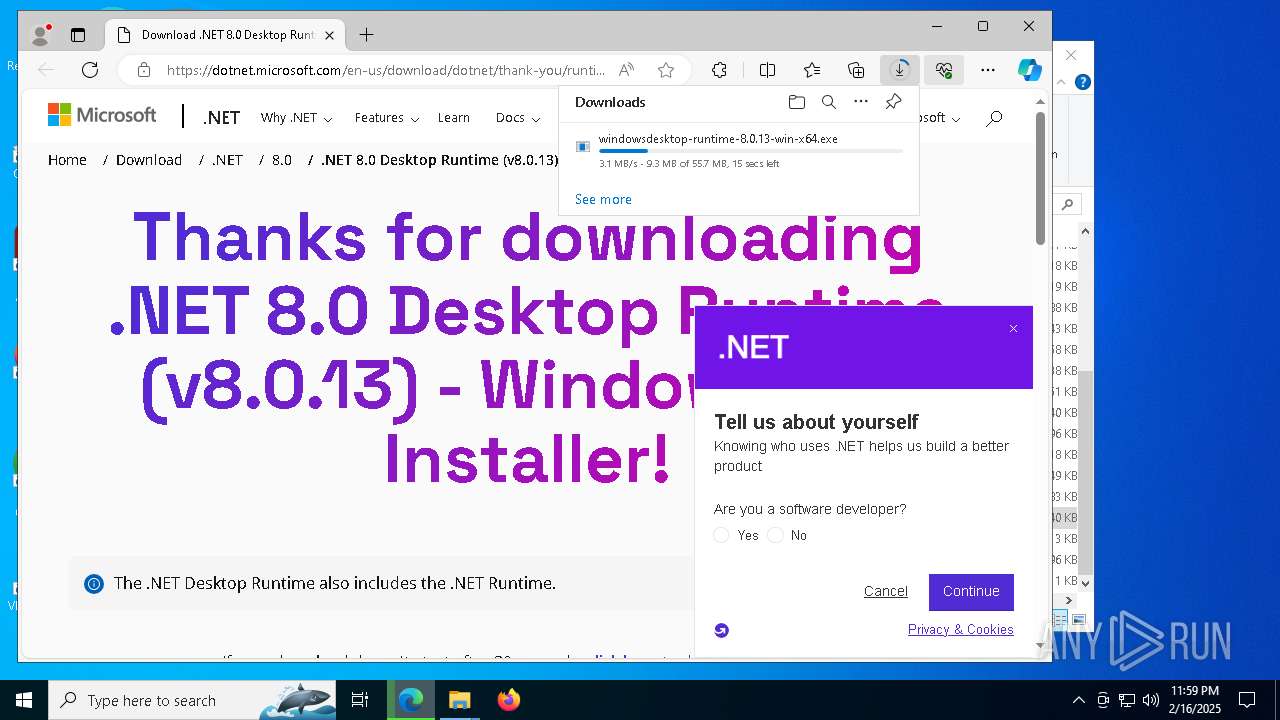The width and height of the screenshot is (1280, 720).
Task: Click the windowsdesktop-runtime download progress bar
Action: coord(750,151)
